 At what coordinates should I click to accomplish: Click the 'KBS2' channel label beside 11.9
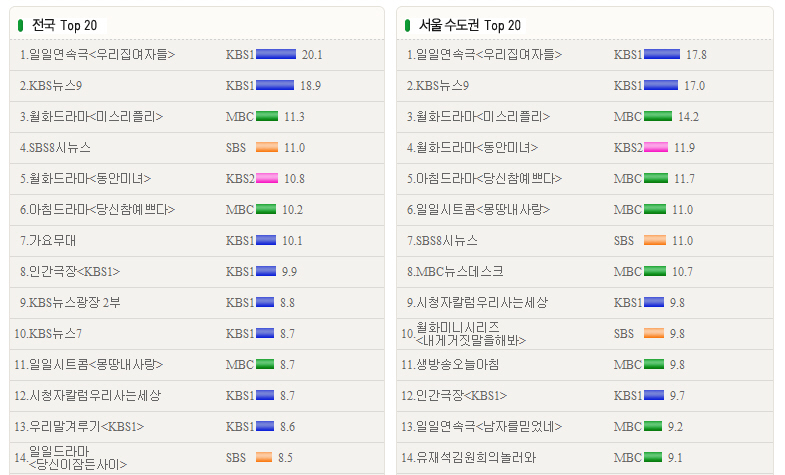(628, 148)
